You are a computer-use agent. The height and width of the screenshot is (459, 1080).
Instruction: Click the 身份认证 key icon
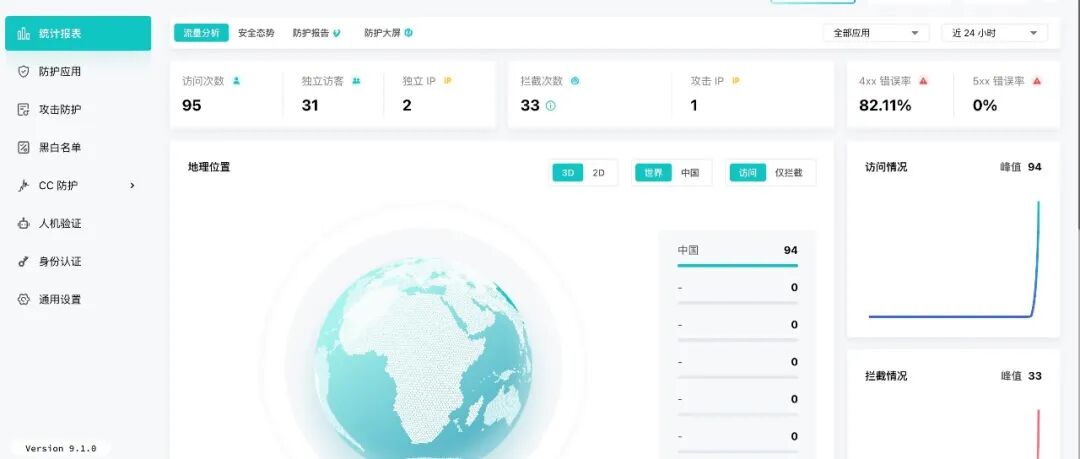click(24, 261)
